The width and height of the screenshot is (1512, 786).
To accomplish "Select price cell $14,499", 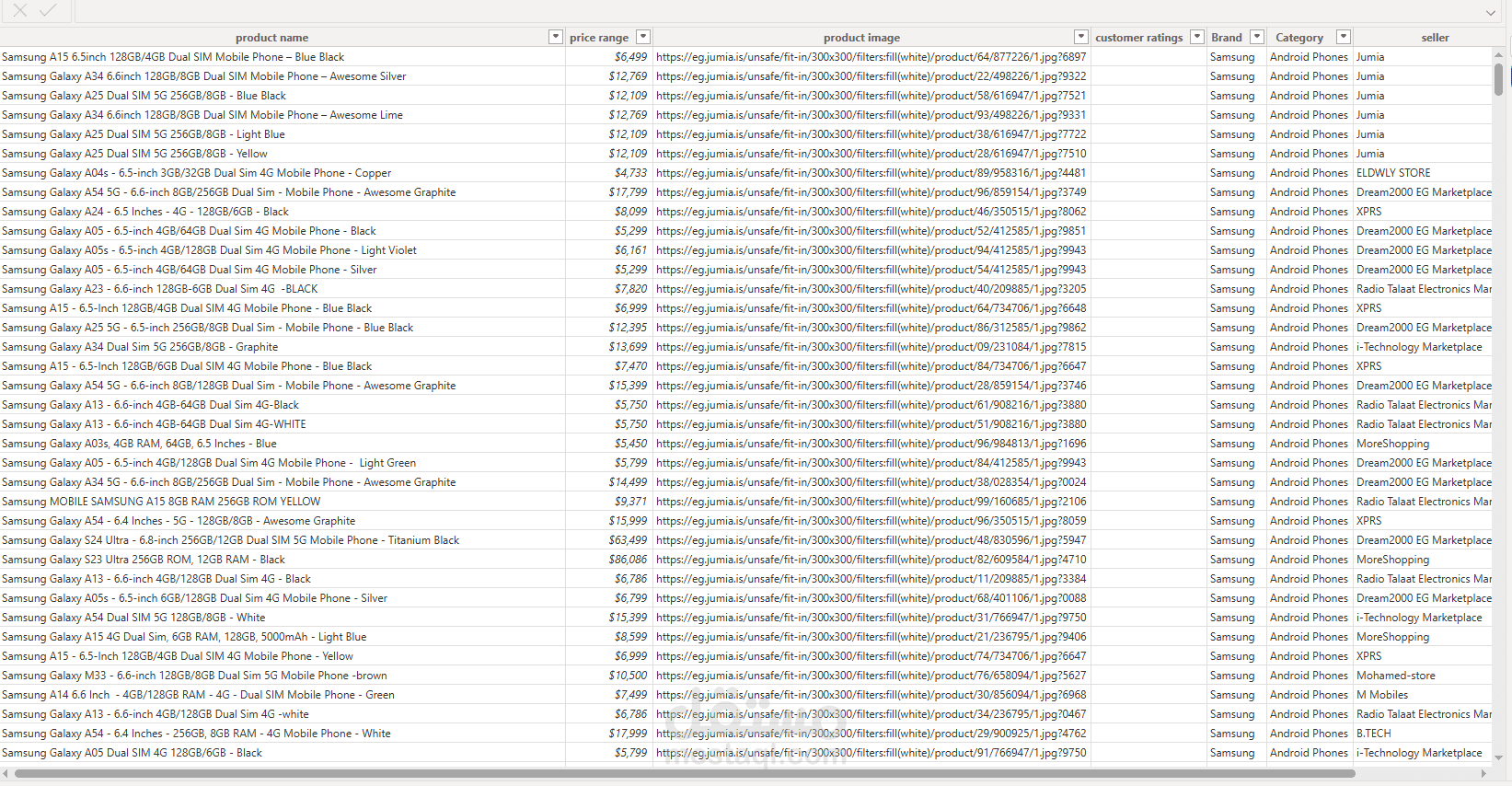I will pyautogui.click(x=628, y=482).
